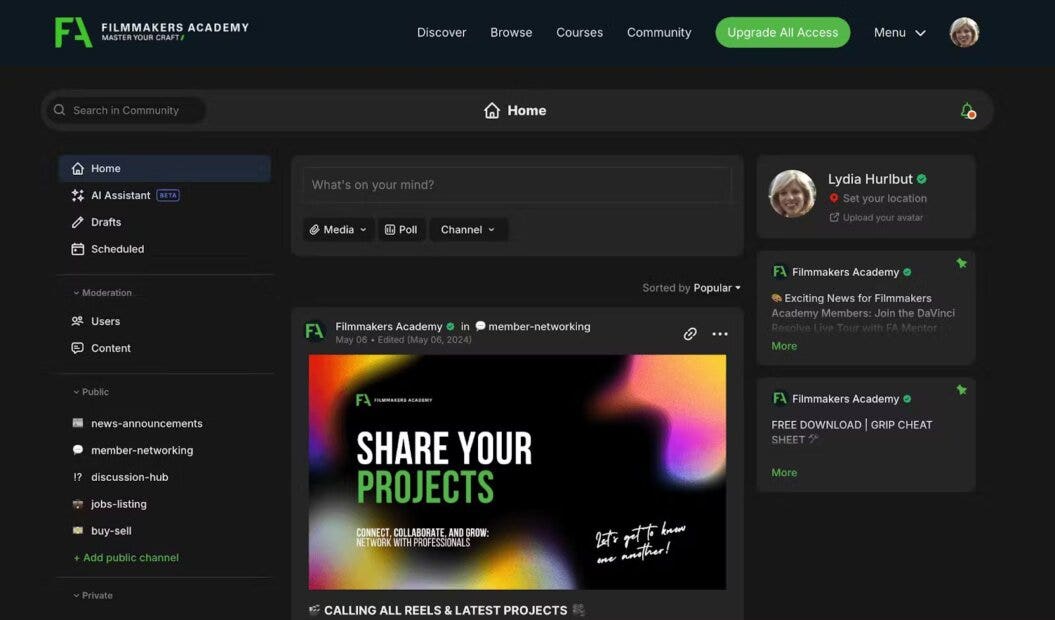The height and width of the screenshot is (620, 1055).
Task: Click Filmmakers Academy author name on post
Action: coord(389,326)
